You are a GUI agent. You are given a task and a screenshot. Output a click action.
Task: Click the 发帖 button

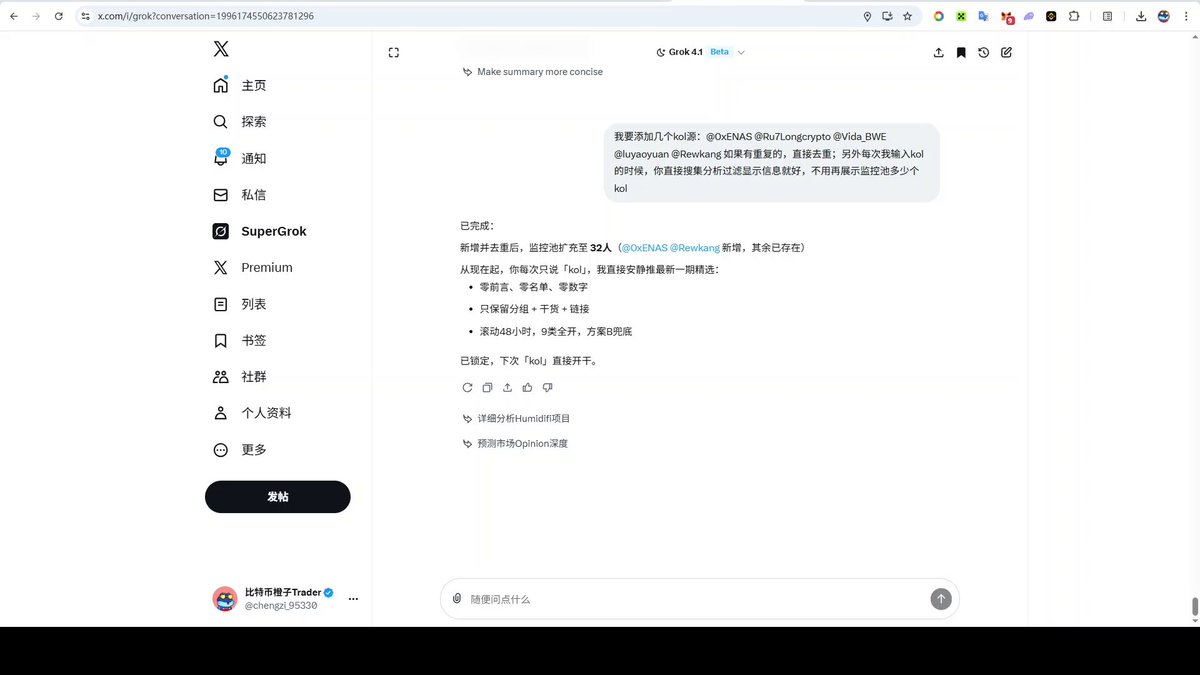278,497
